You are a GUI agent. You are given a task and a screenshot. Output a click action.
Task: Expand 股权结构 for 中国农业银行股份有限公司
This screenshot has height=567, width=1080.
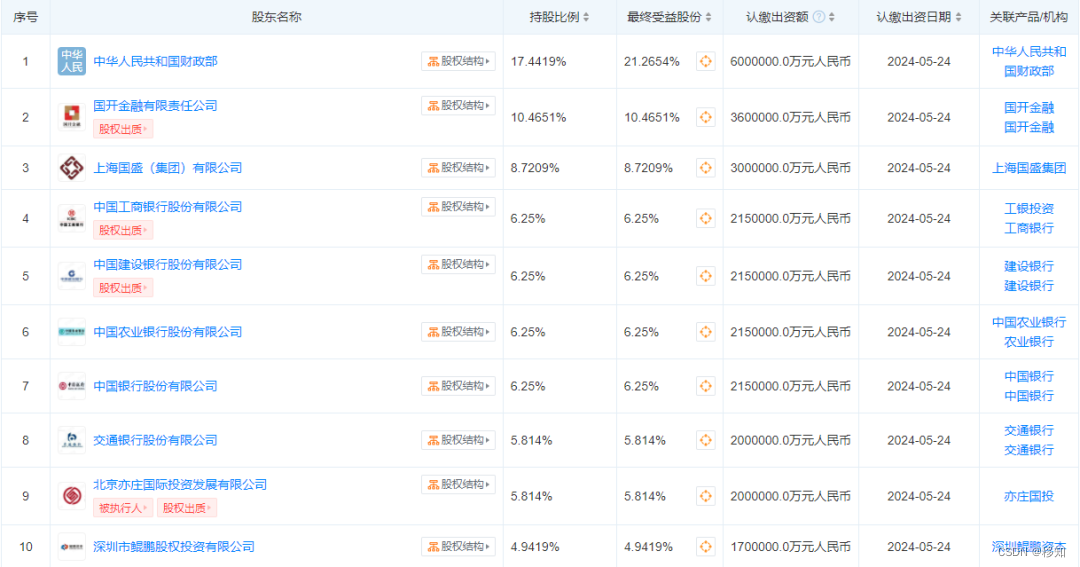458,332
